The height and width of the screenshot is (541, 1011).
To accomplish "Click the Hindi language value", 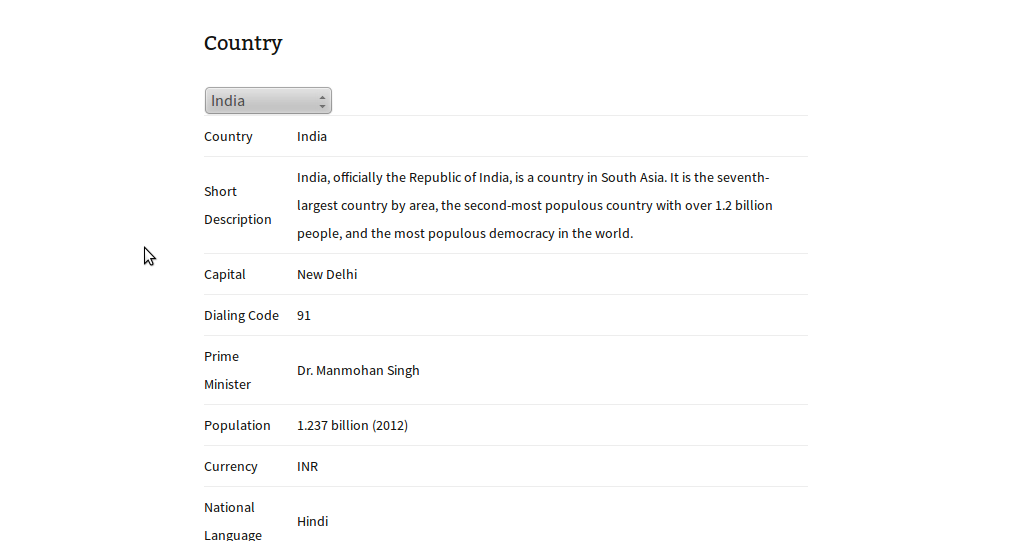I will click(313, 522).
